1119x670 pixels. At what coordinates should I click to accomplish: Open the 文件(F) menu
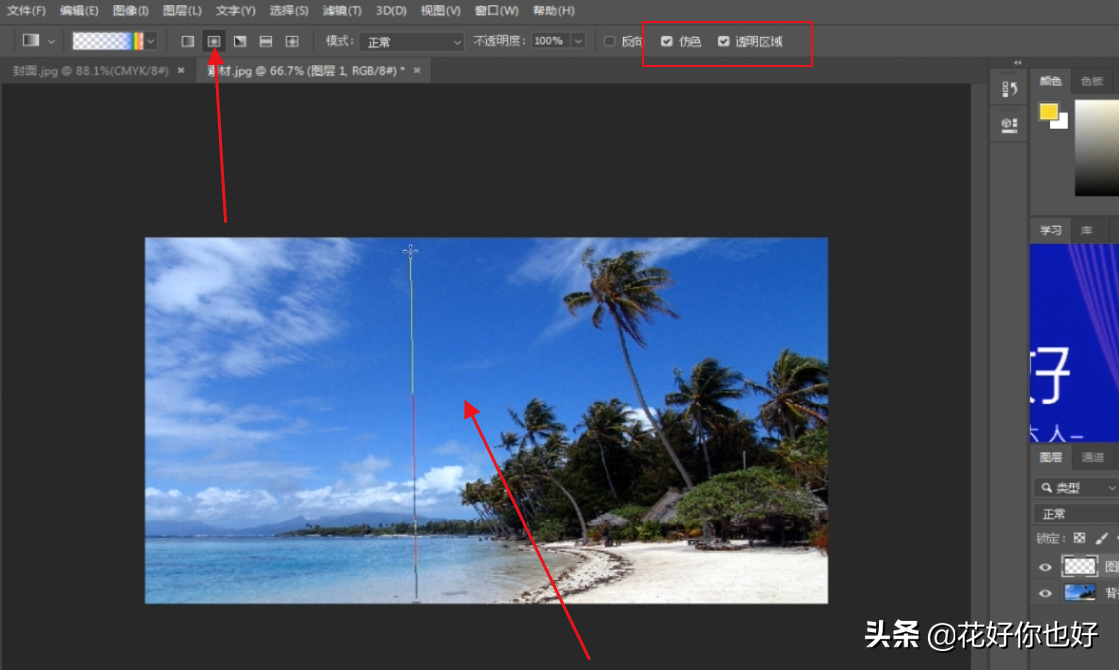point(26,11)
